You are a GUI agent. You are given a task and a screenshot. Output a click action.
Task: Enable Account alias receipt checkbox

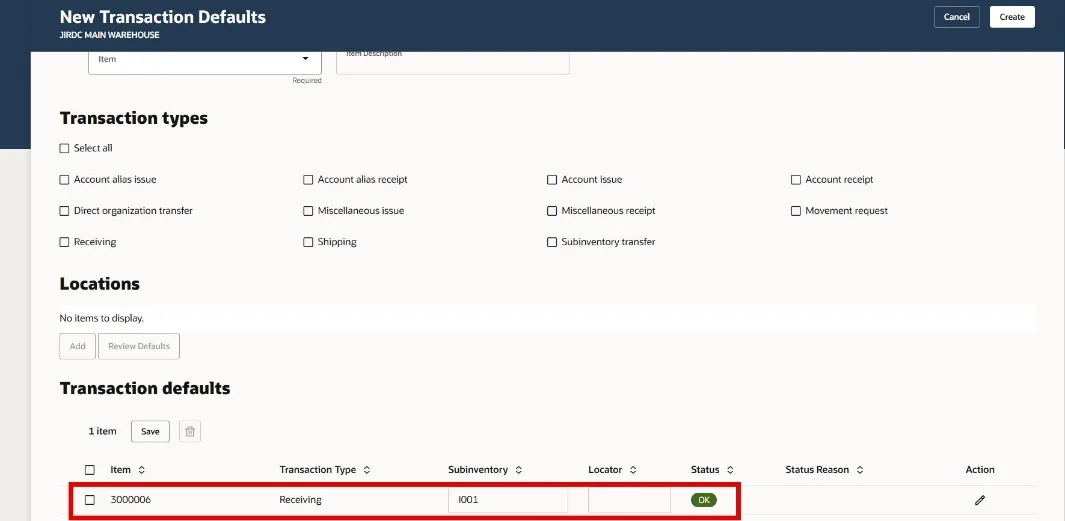point(308,180)
